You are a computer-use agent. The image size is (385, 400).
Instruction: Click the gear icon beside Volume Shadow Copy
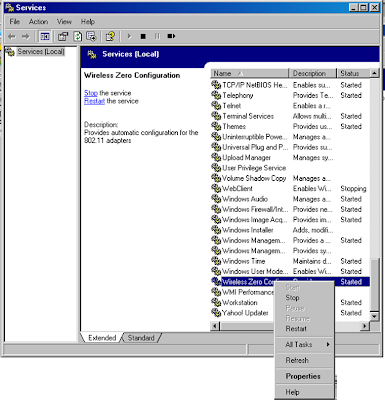click(x=216, y=178)
